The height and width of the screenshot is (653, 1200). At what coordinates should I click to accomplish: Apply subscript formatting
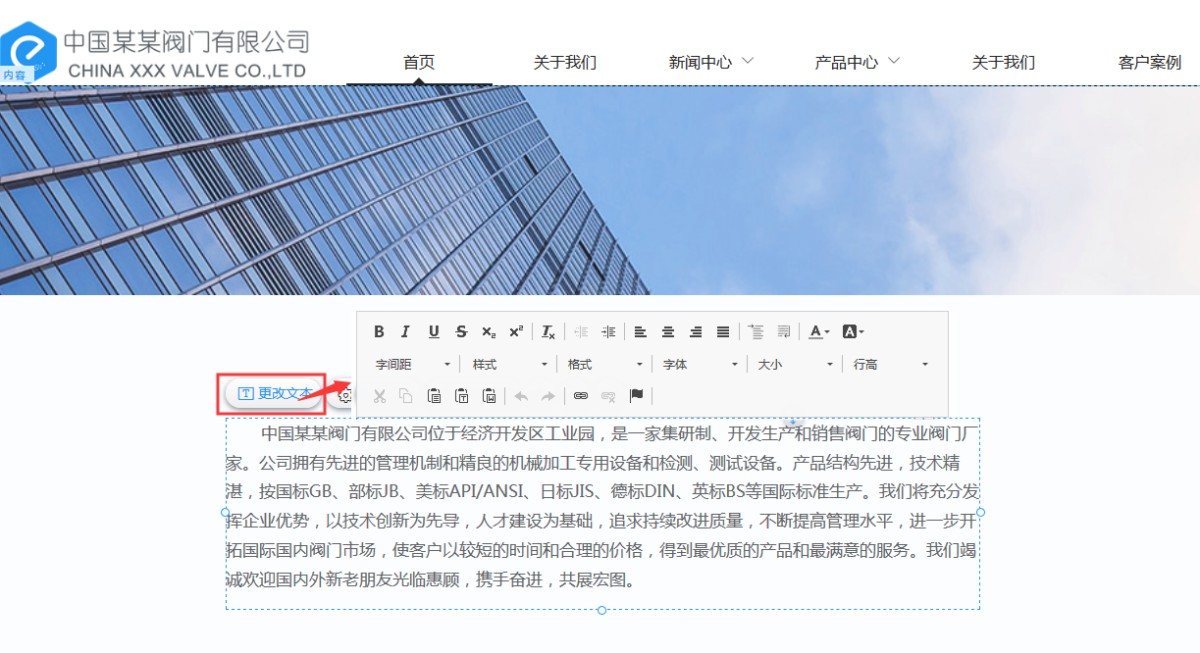[x=488, y=332]
